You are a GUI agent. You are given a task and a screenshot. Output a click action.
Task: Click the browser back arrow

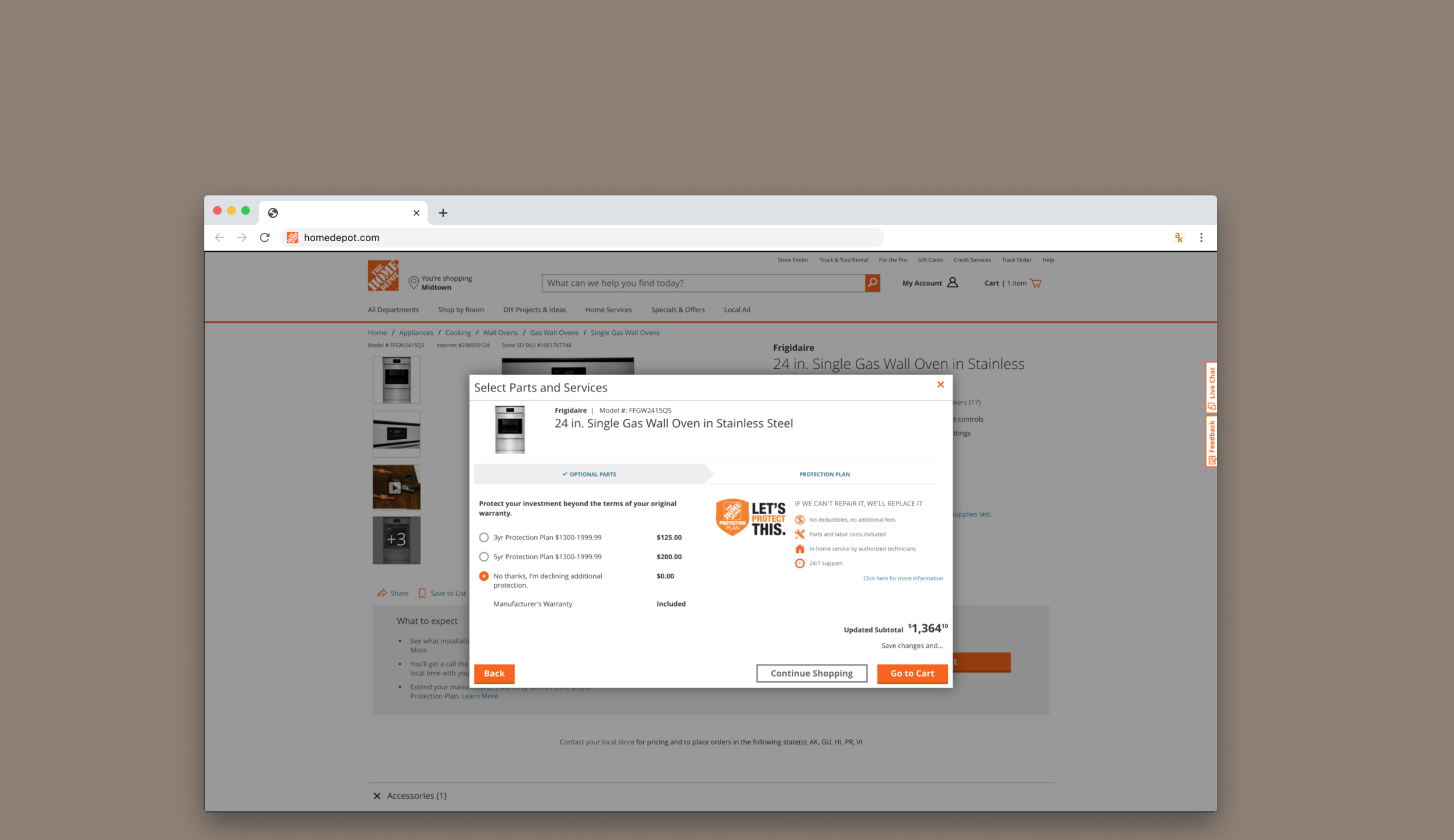click(x=219, y=238)
